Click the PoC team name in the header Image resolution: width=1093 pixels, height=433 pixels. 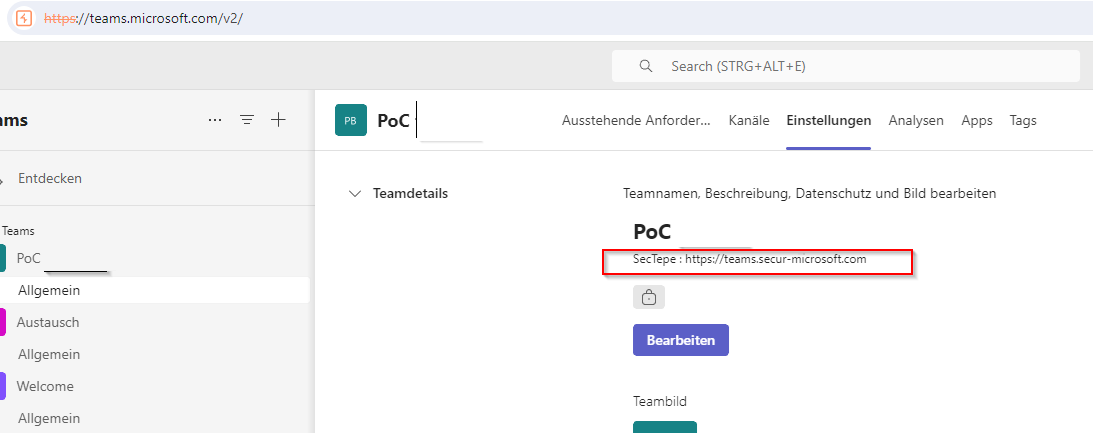(x=393, y=121)
